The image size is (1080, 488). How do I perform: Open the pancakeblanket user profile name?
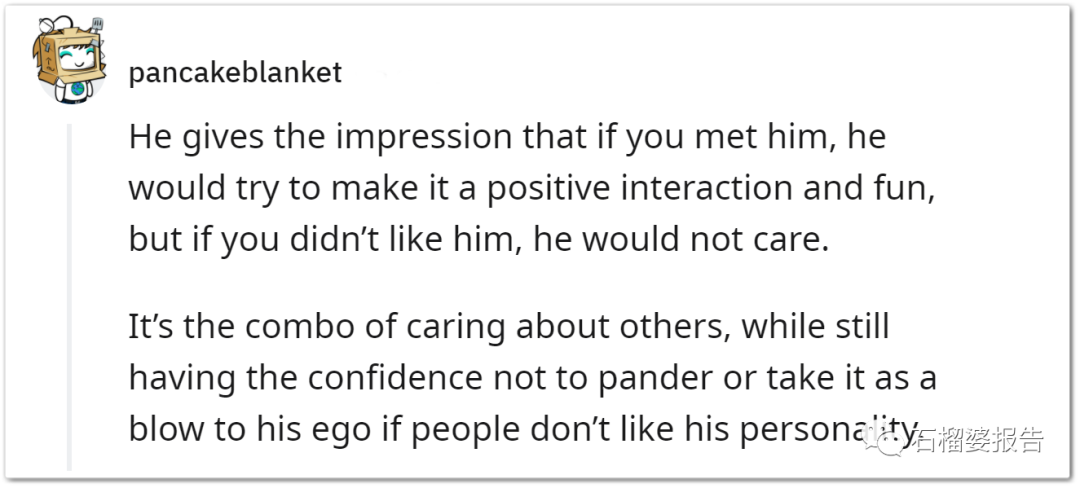tap(235, 72)
